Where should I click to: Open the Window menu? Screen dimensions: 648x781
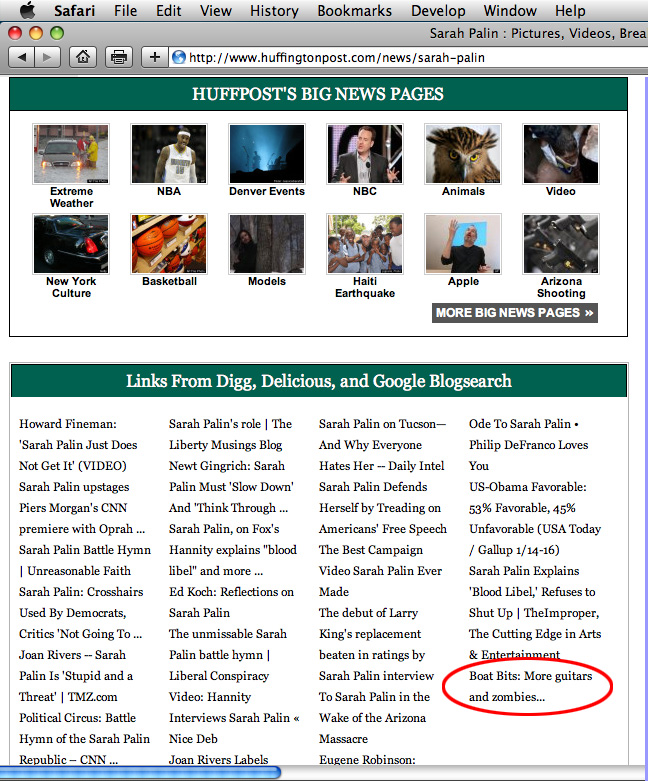510,10
